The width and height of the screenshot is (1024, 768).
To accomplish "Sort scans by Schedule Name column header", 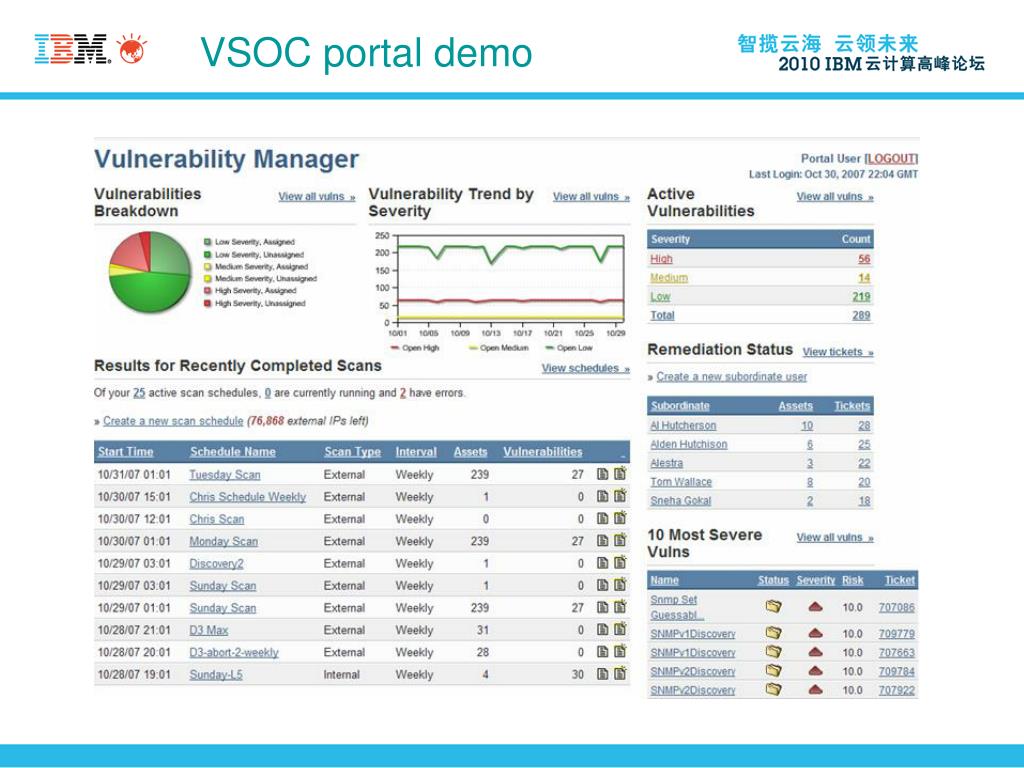I will [232, 452].
